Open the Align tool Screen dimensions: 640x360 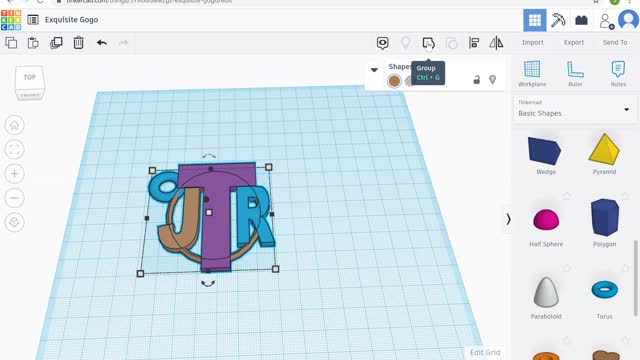tap(474, 43)
